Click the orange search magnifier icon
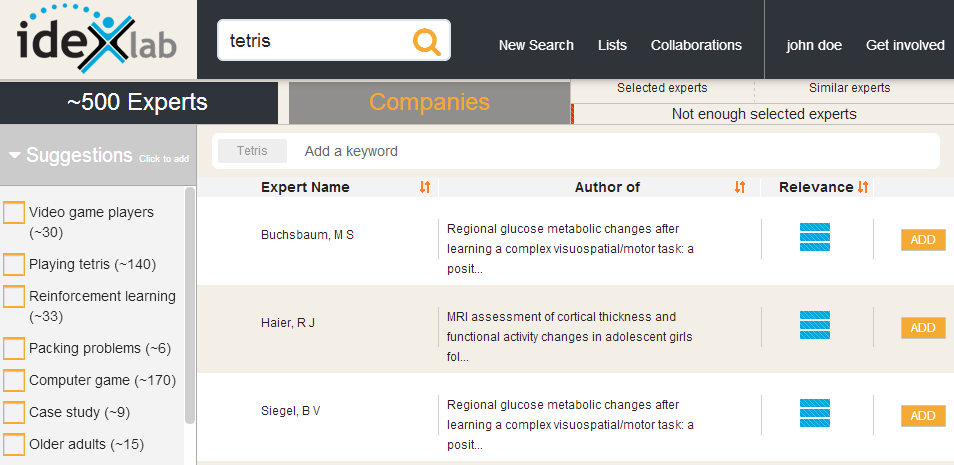Viewport: 954px width, 465px height. click(426, 41)
